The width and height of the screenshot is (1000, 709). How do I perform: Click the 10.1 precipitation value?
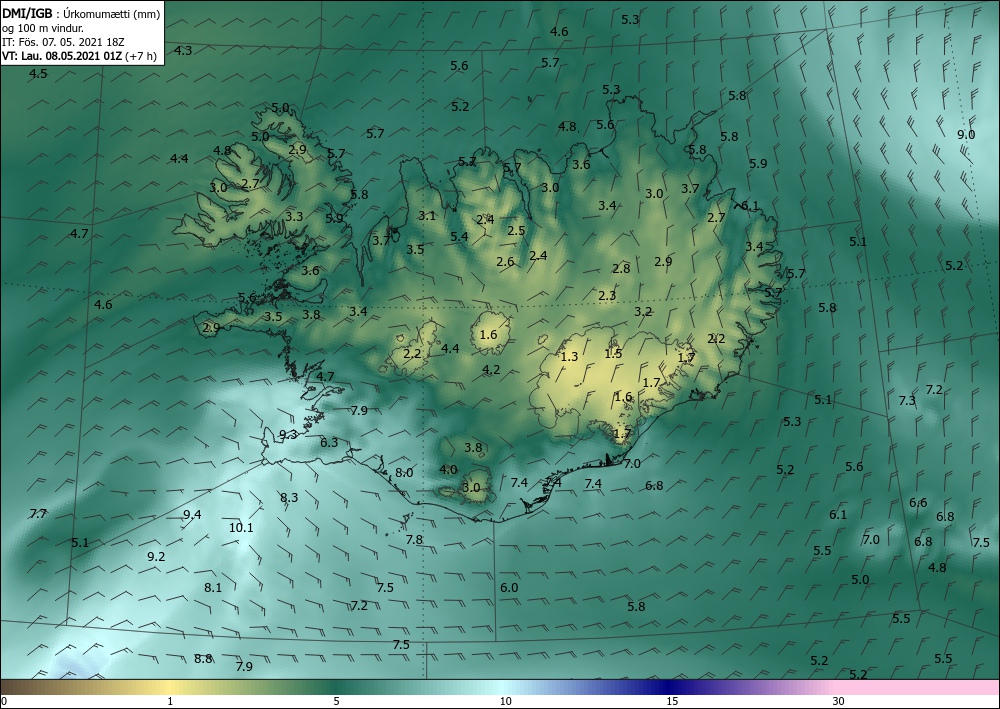(241, 528)
